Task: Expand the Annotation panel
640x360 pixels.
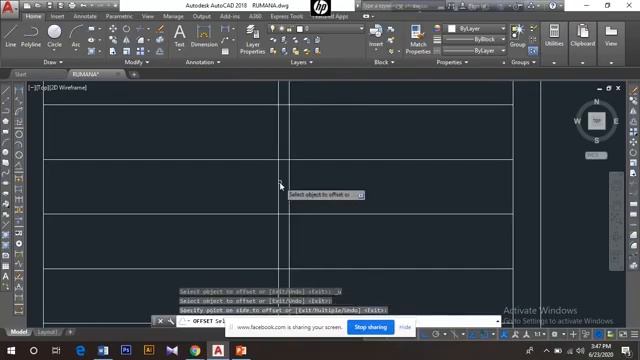Action: pos(203,62)
